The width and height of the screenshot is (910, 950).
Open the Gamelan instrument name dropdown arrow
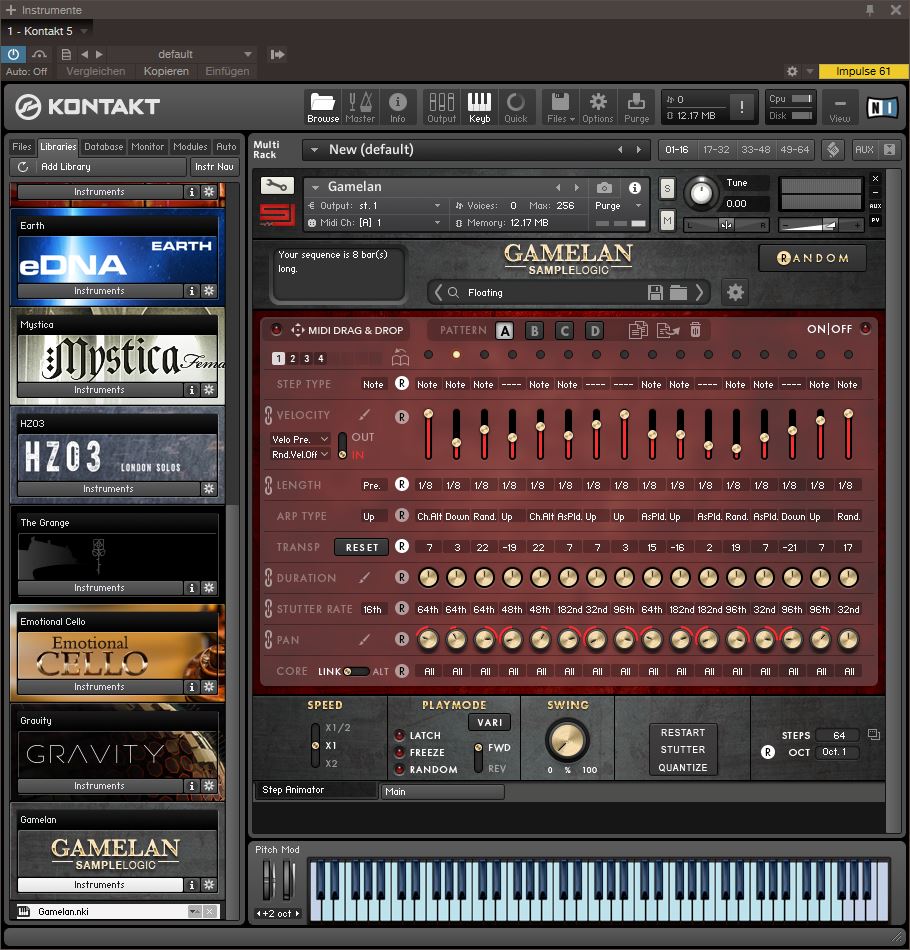pos(315,187)
